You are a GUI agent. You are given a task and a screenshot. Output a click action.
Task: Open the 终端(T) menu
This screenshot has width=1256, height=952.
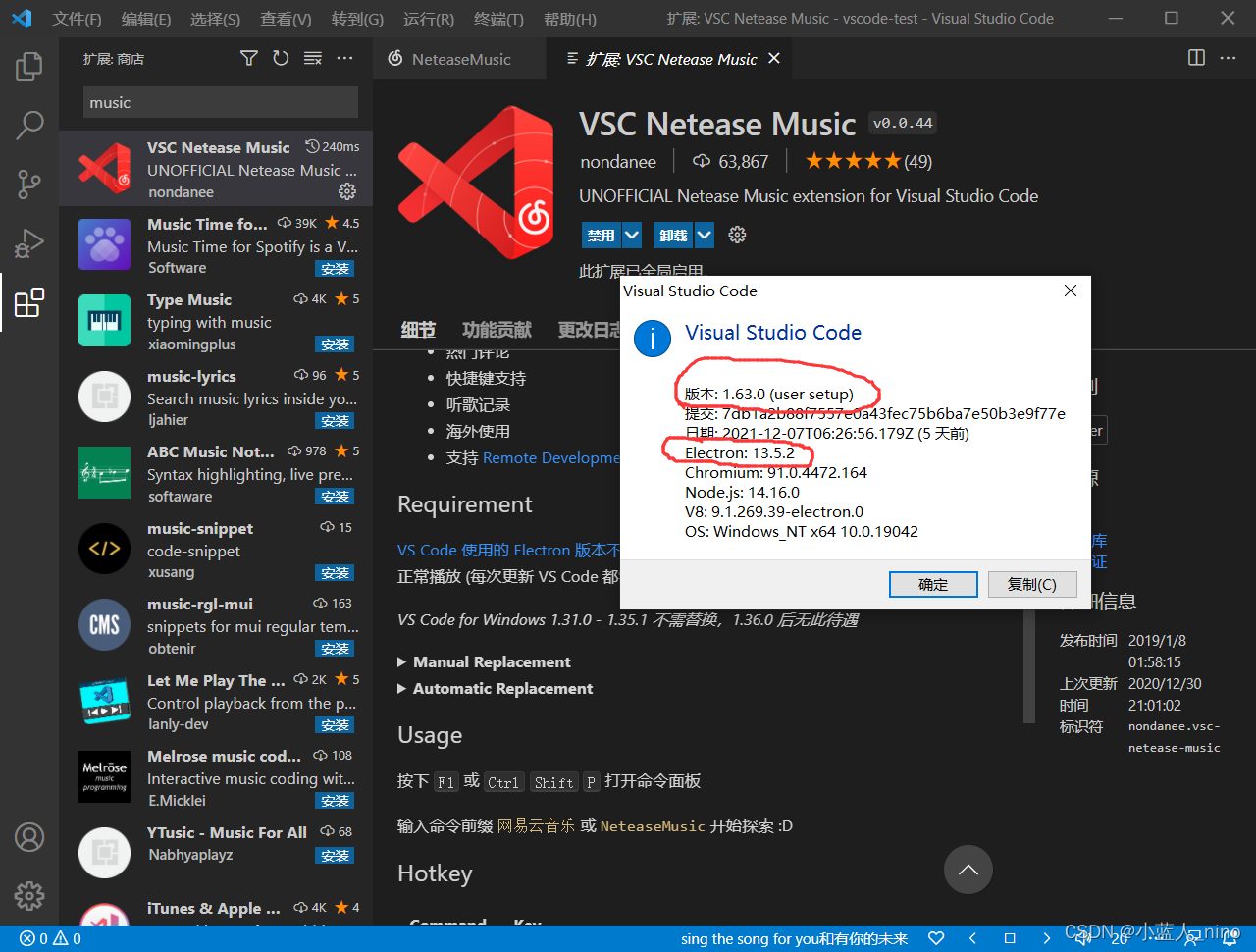(x=498, y=19)
